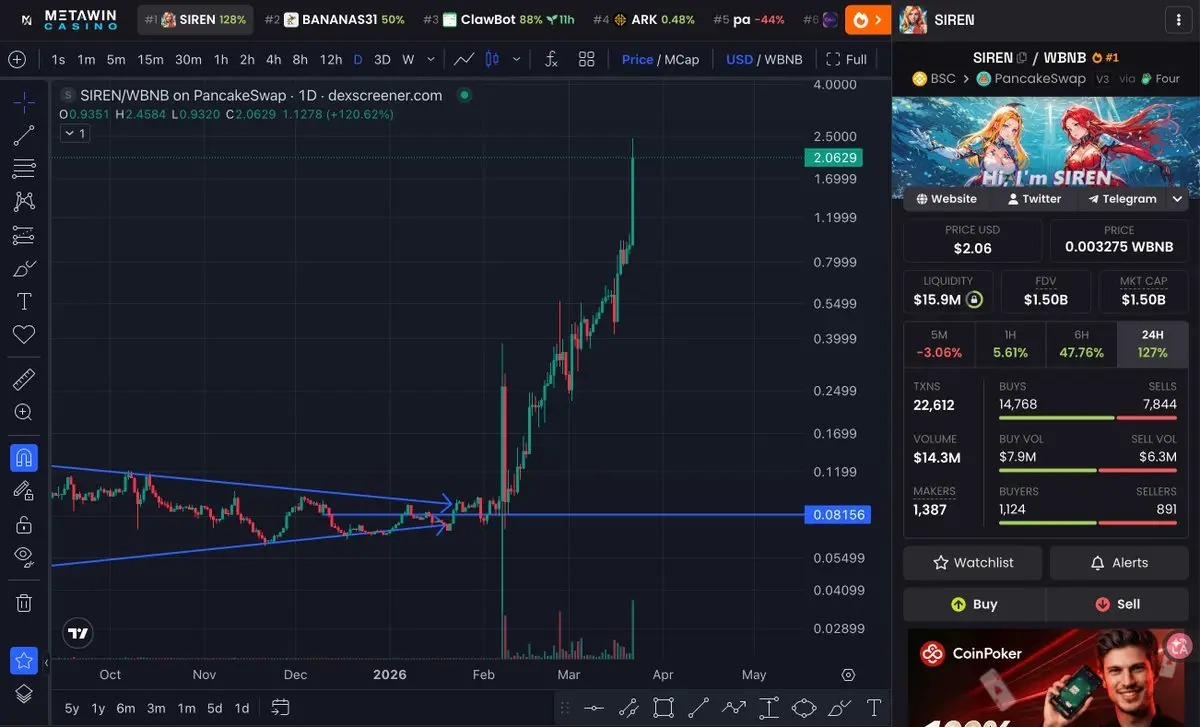
Task: Collapse the indicator legend toggle showing 1
Action: click(x=75, y=132)
